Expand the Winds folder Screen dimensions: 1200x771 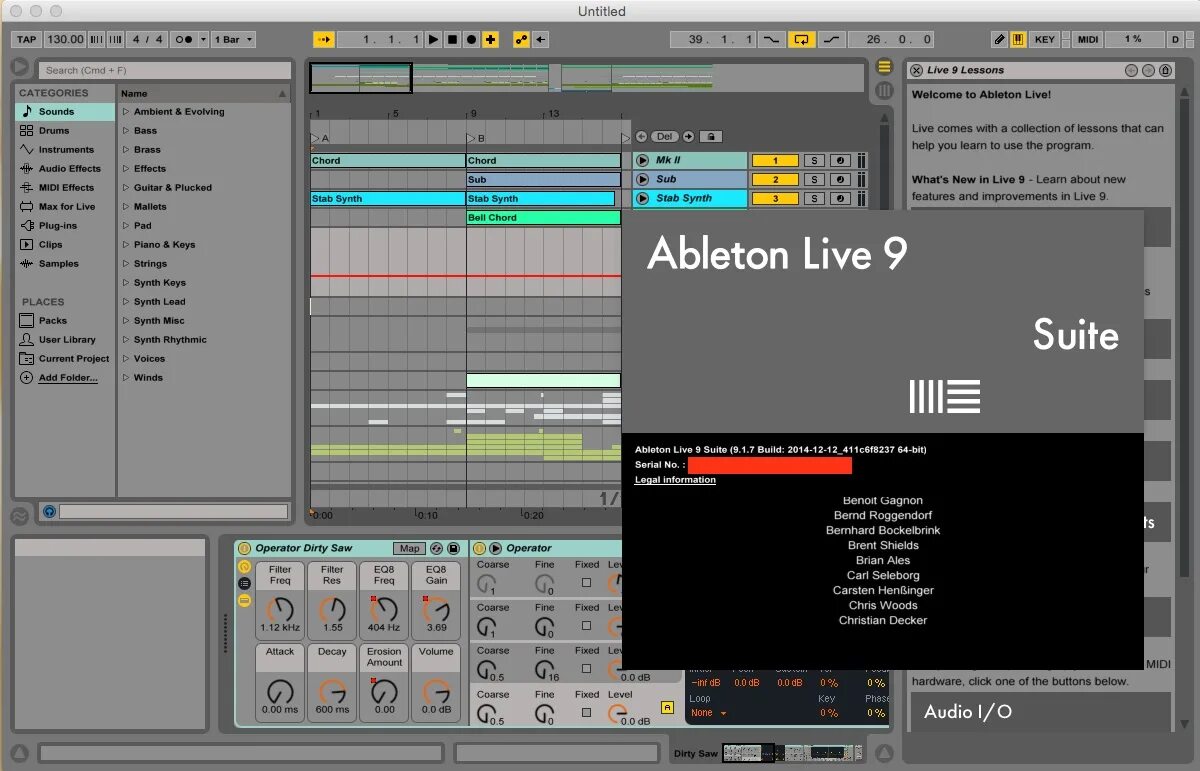pyautogui.click(x=127, y=378)
